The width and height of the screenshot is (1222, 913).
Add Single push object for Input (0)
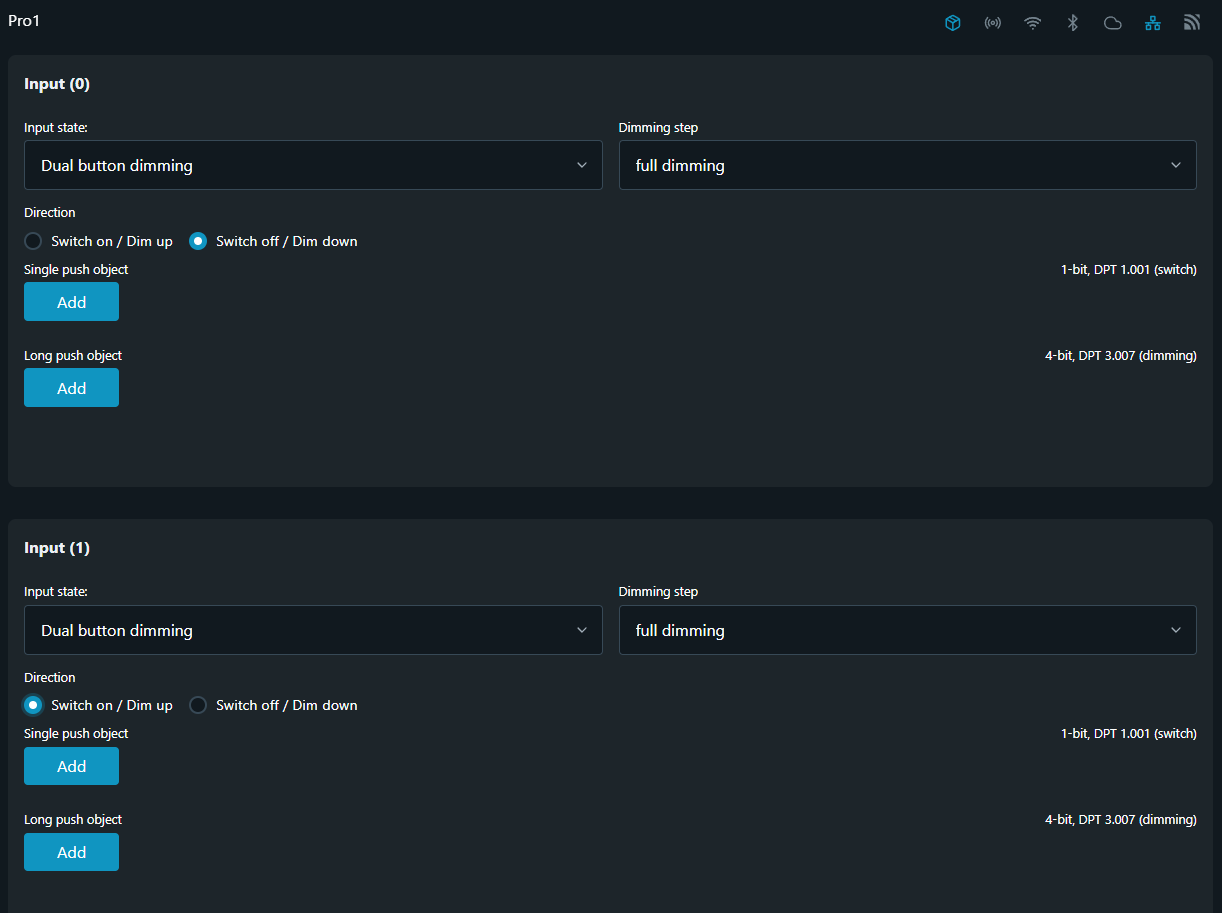click(x=71, y=302)
